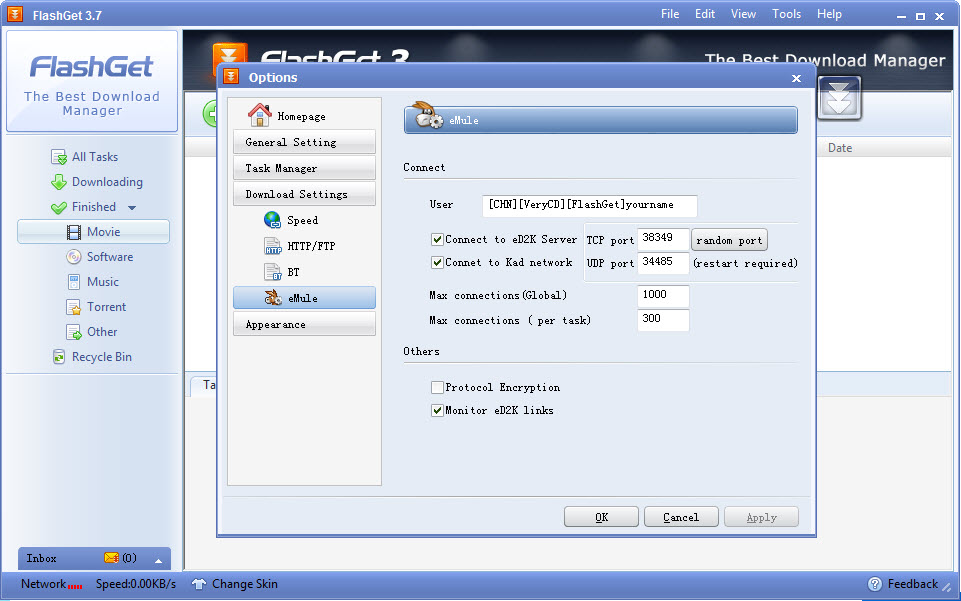Click the red Network signal indicator
961x601 pixels.
[x=75, y=586]
